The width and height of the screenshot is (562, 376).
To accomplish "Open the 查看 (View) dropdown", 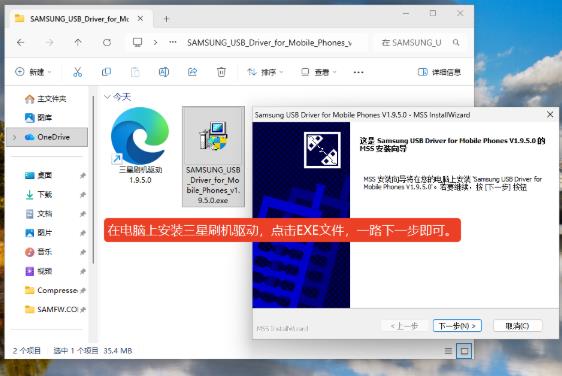I will click(x=319, y=72).
